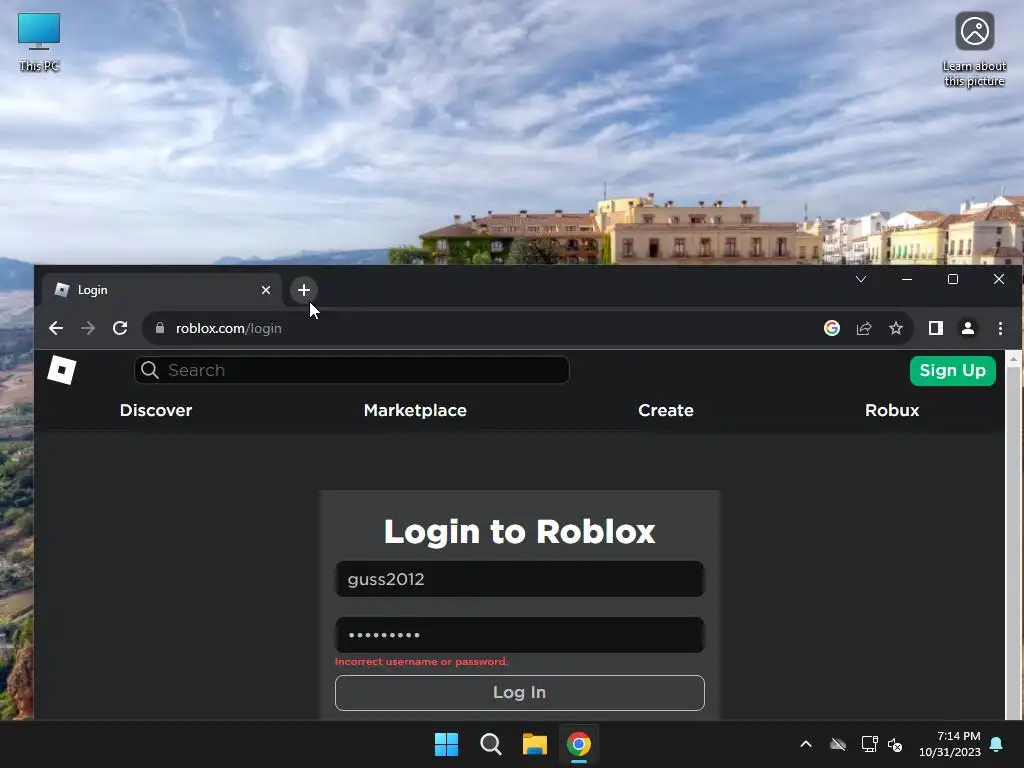Click the Sign Up button
The height and width of the screenshot is (768, 1024).
[x=952, y=370]
